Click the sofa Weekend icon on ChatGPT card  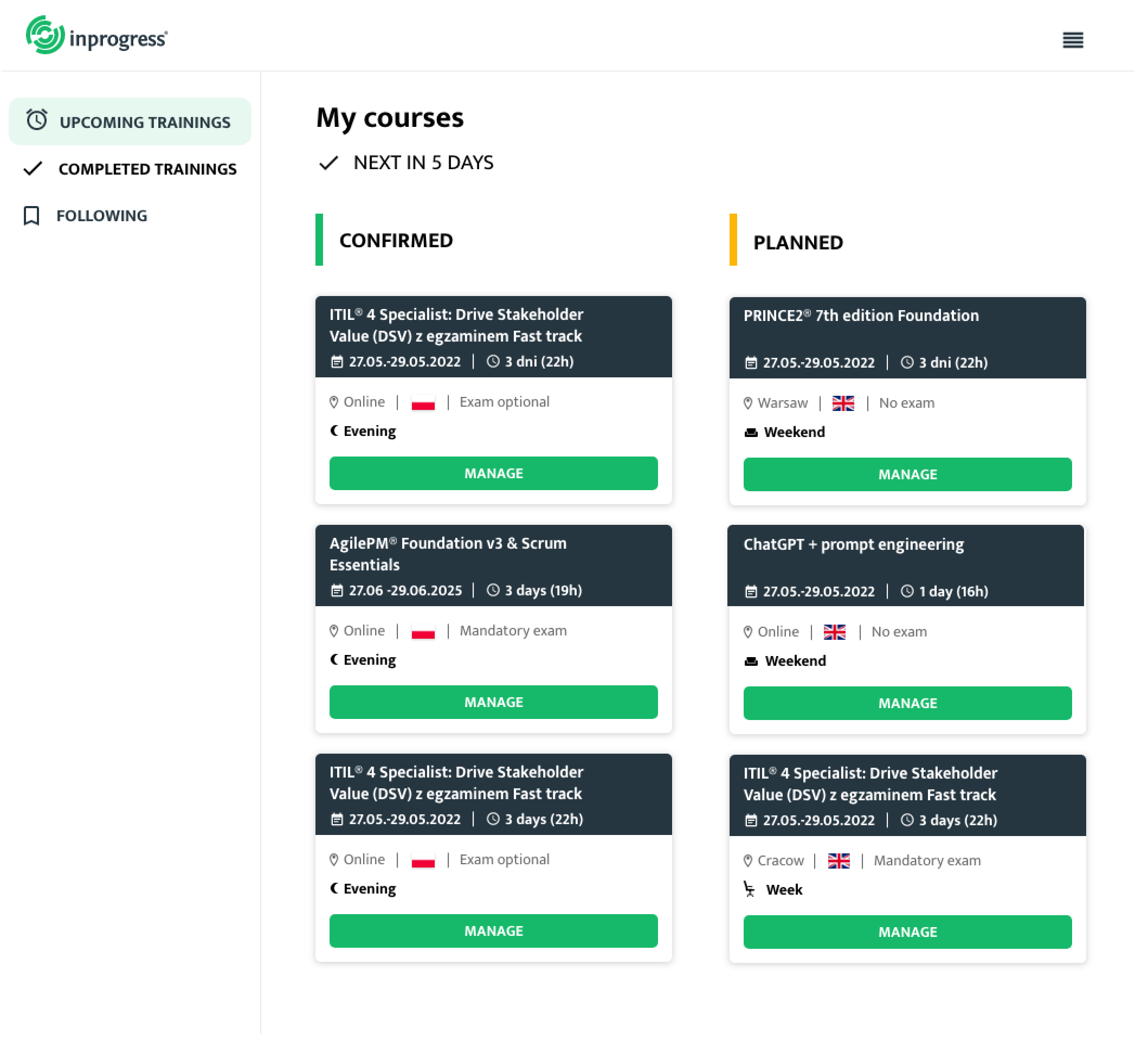(751, 661)
